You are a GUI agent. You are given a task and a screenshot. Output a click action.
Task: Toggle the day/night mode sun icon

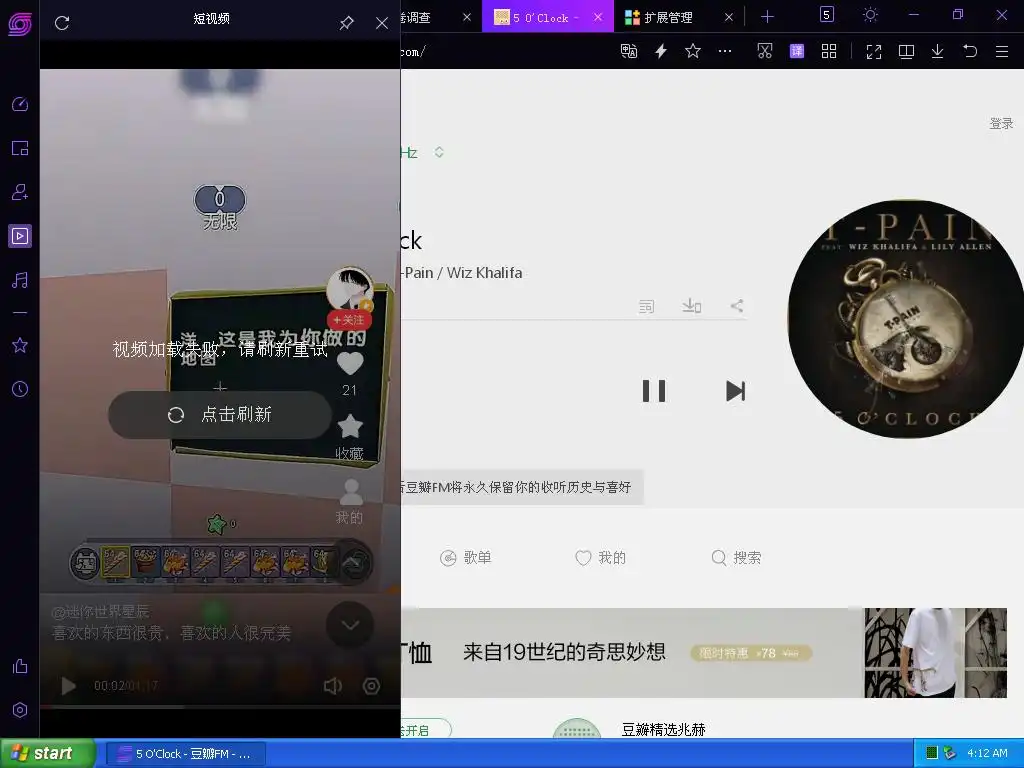871,14
